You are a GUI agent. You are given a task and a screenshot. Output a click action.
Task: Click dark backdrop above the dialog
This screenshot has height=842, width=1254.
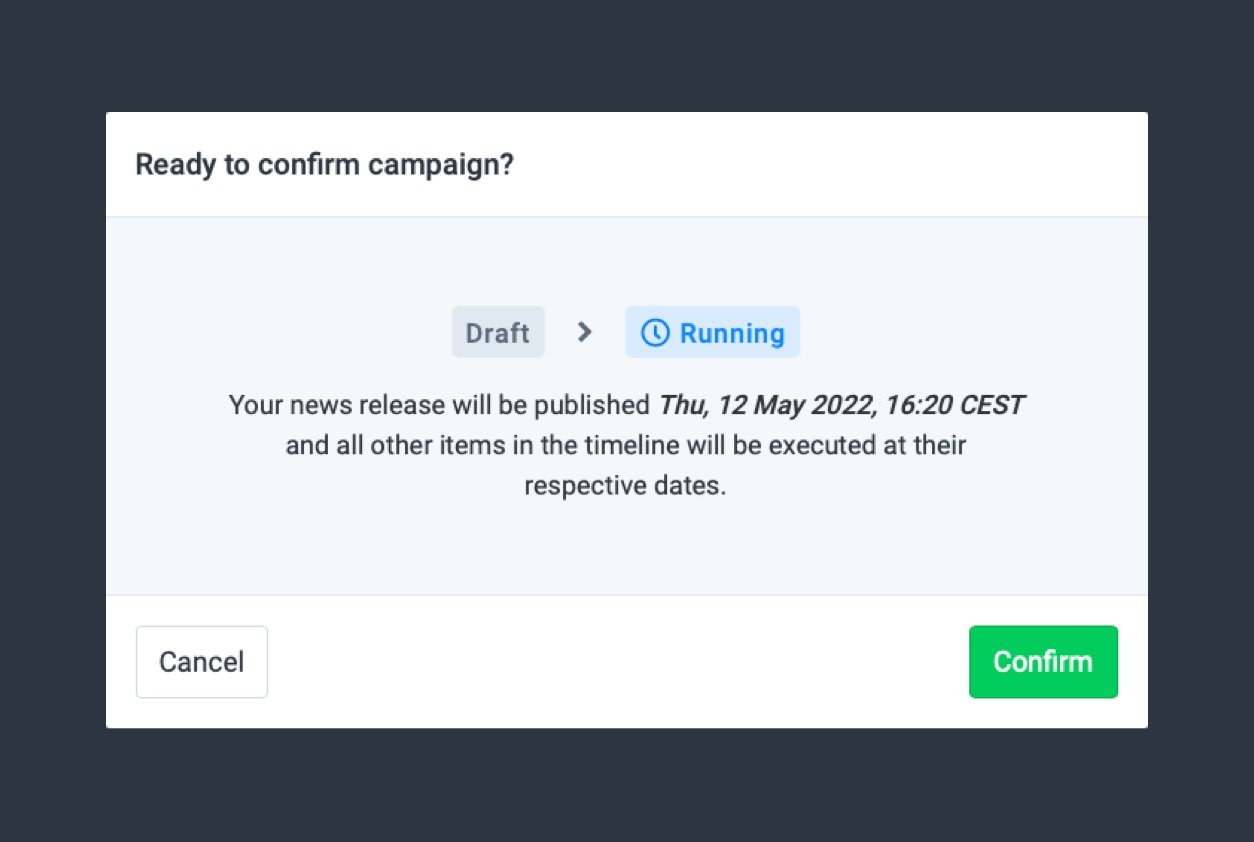tap(627, 55)
